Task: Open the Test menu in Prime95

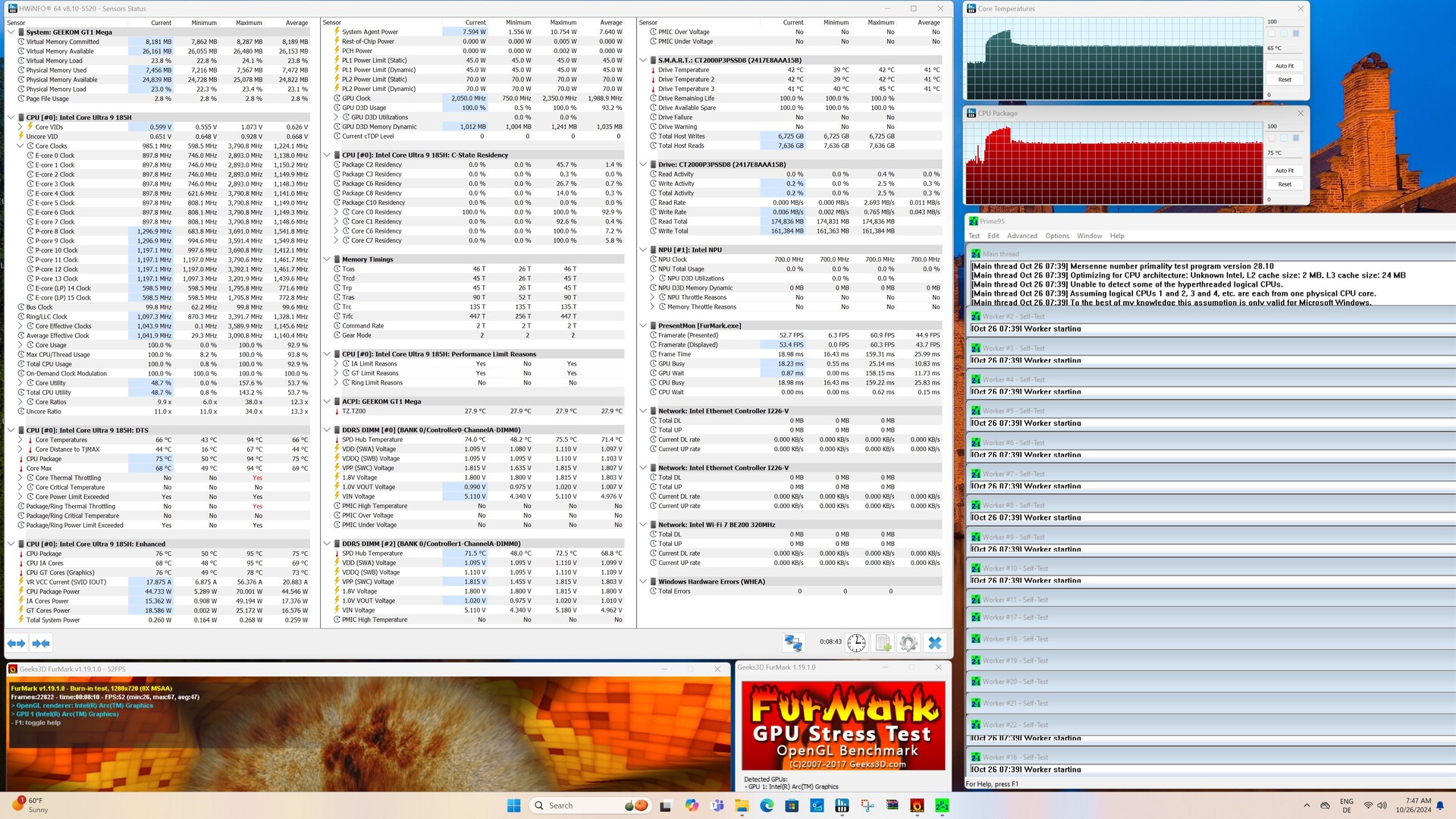Action: (x=974, y=236)
